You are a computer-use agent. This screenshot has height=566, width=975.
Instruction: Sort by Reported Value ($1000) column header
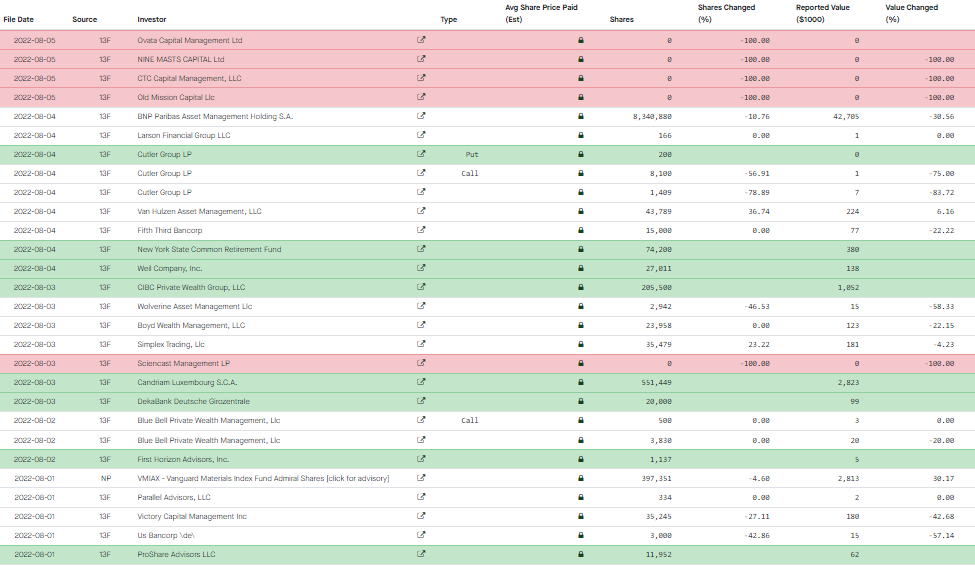(823, 13)
